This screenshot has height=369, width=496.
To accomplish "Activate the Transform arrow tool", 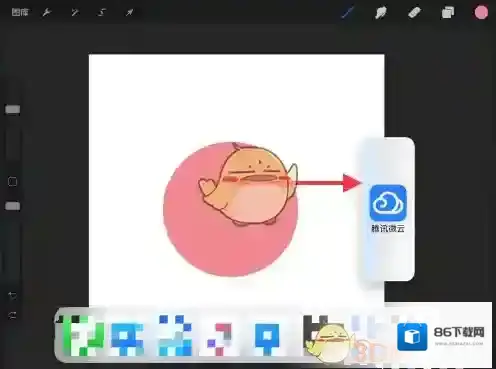I will pos(129,13).
